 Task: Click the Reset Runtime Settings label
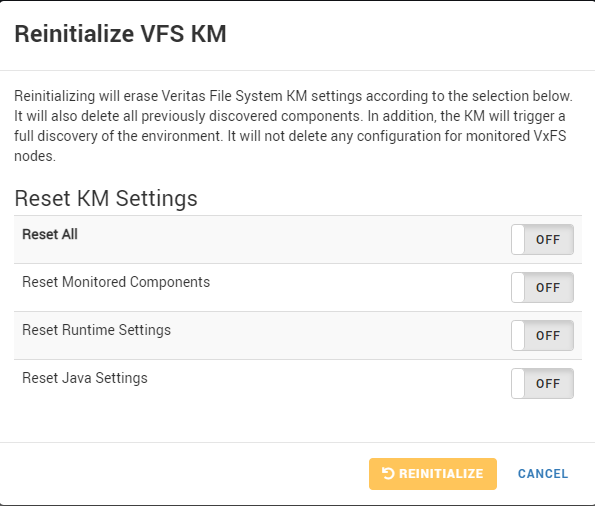pyautogui.click(x=96, y=330)
